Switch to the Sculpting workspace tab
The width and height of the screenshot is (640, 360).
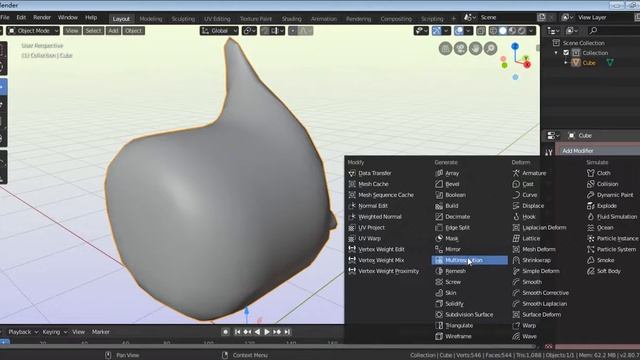click(183, 19)
